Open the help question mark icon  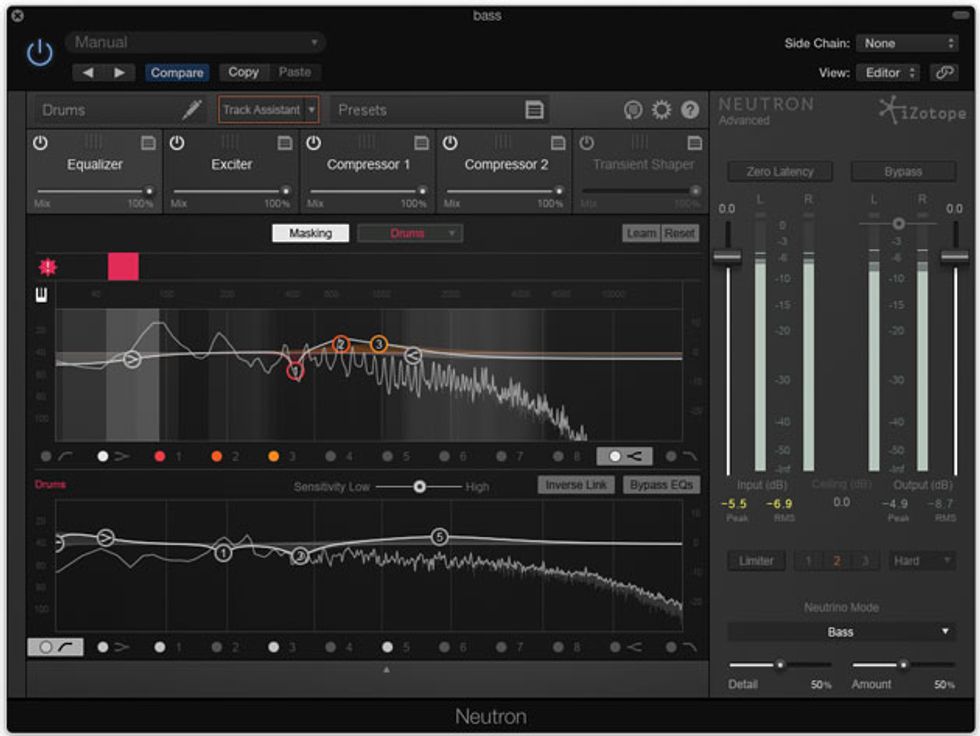(x=689, y=110)
